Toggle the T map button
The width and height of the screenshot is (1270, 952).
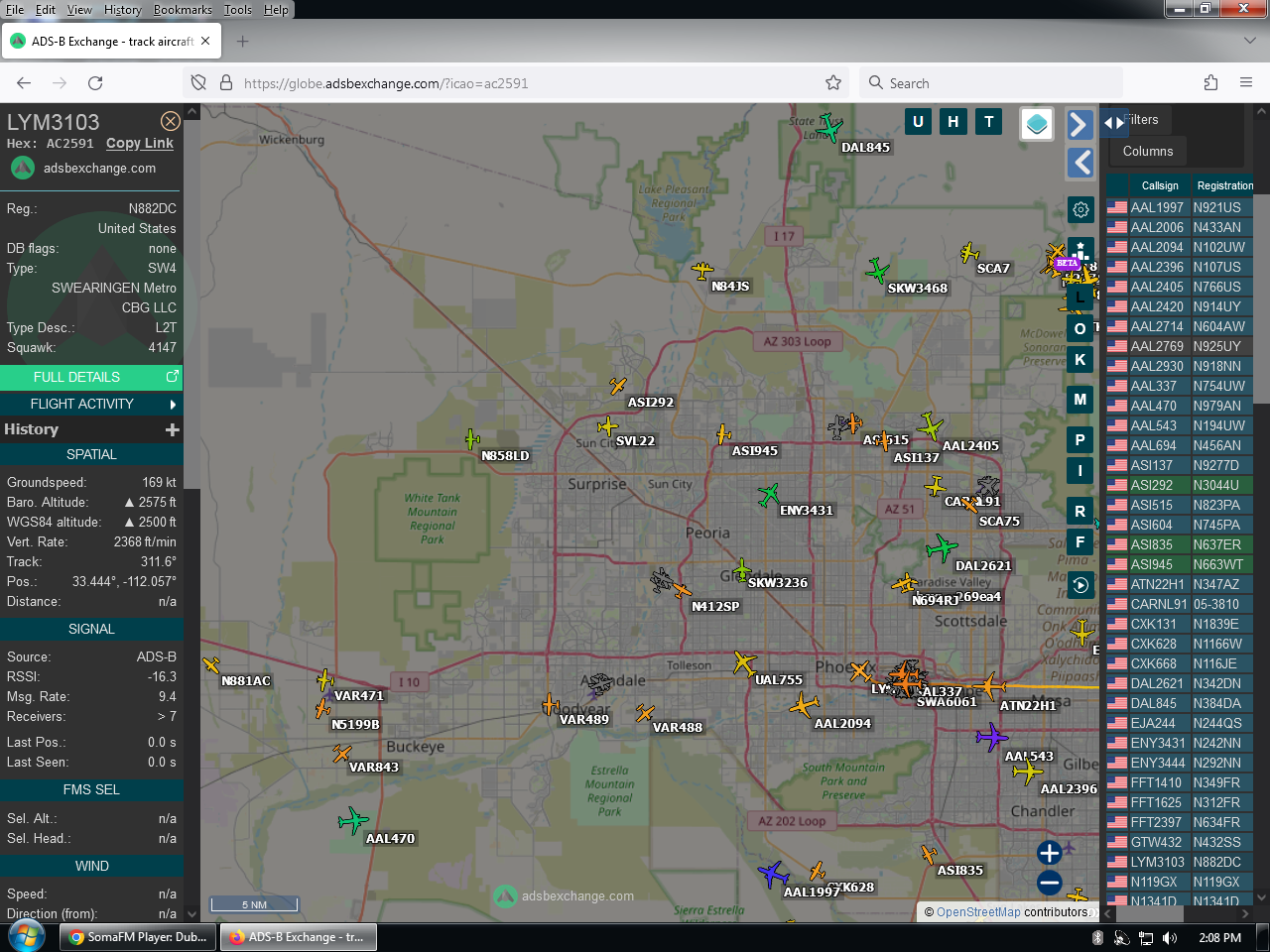point(989,121)
